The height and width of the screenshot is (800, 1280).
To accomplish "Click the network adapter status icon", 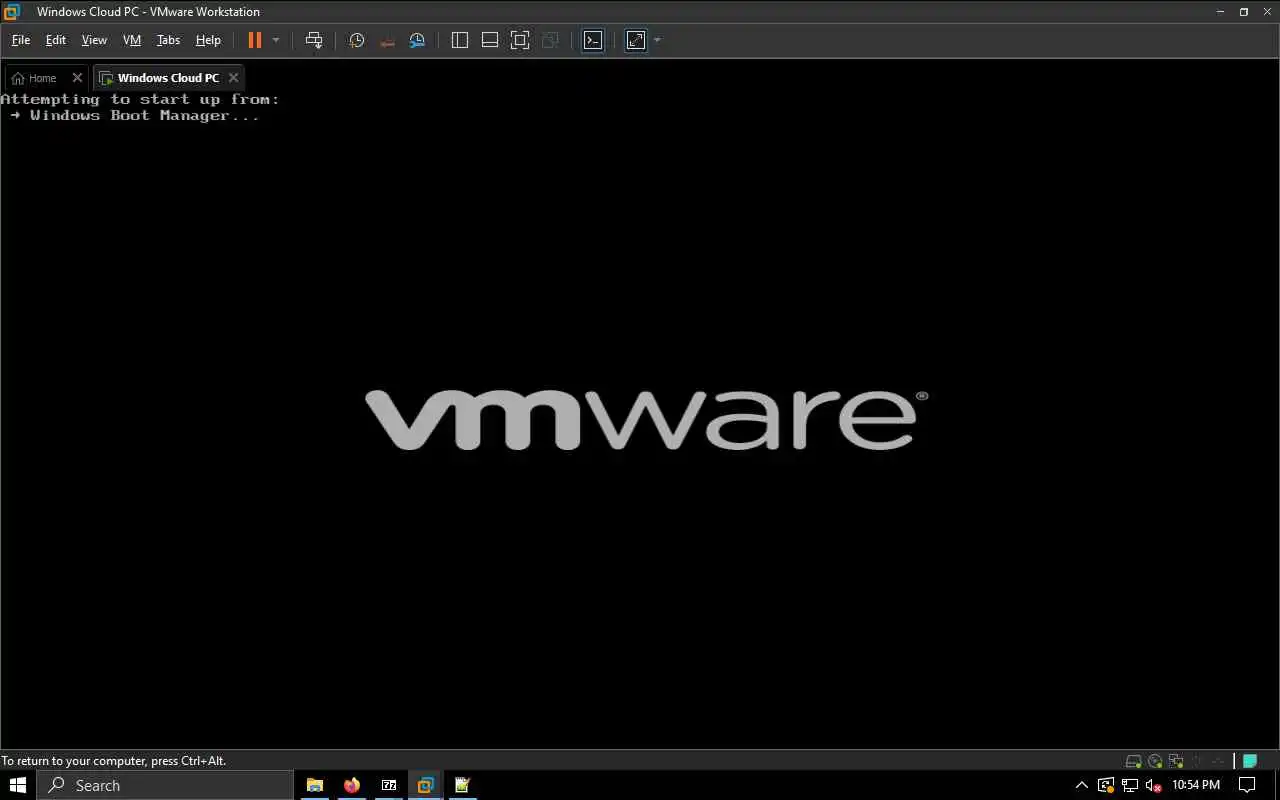I will pos(1176,761).
